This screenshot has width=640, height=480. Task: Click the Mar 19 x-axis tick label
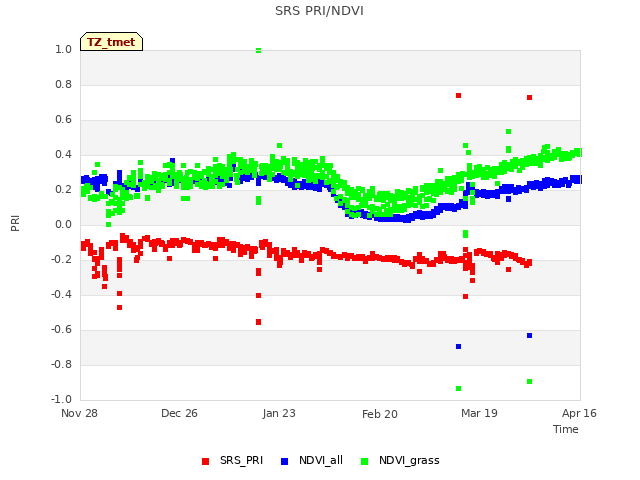[x=479, y=413]
